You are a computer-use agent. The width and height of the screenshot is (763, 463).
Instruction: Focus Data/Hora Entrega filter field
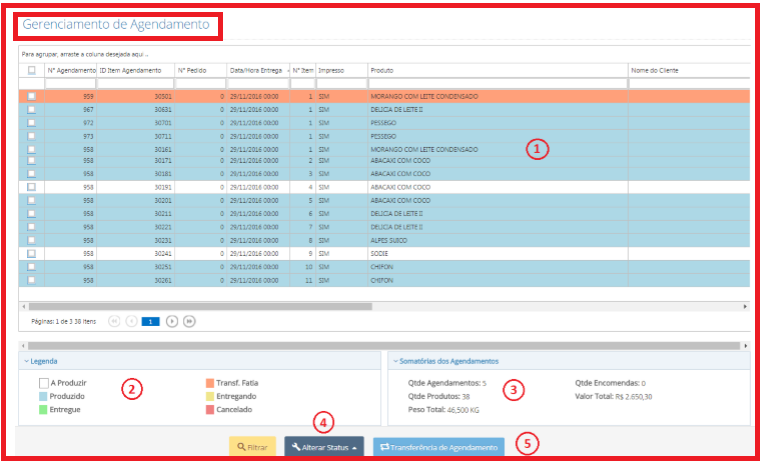click(258, 84)
